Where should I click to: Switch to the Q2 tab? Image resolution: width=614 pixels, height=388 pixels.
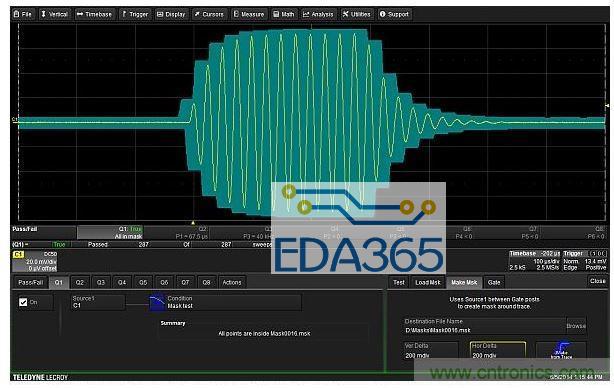tap(79, 282)
